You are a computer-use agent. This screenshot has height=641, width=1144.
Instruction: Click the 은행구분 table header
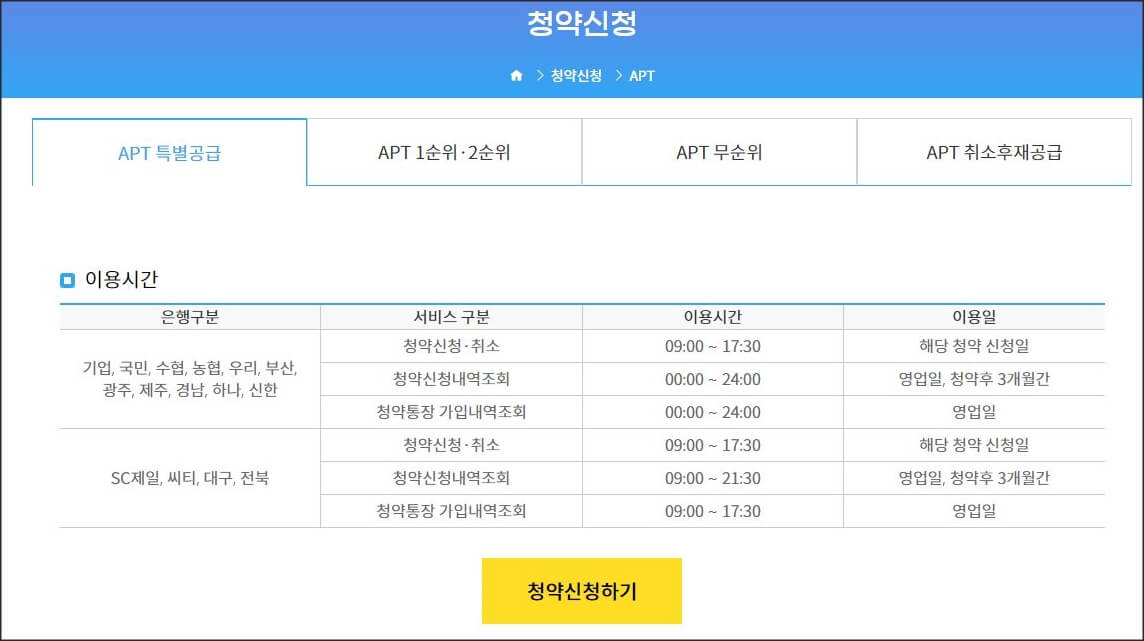click(x=189, y=315)
